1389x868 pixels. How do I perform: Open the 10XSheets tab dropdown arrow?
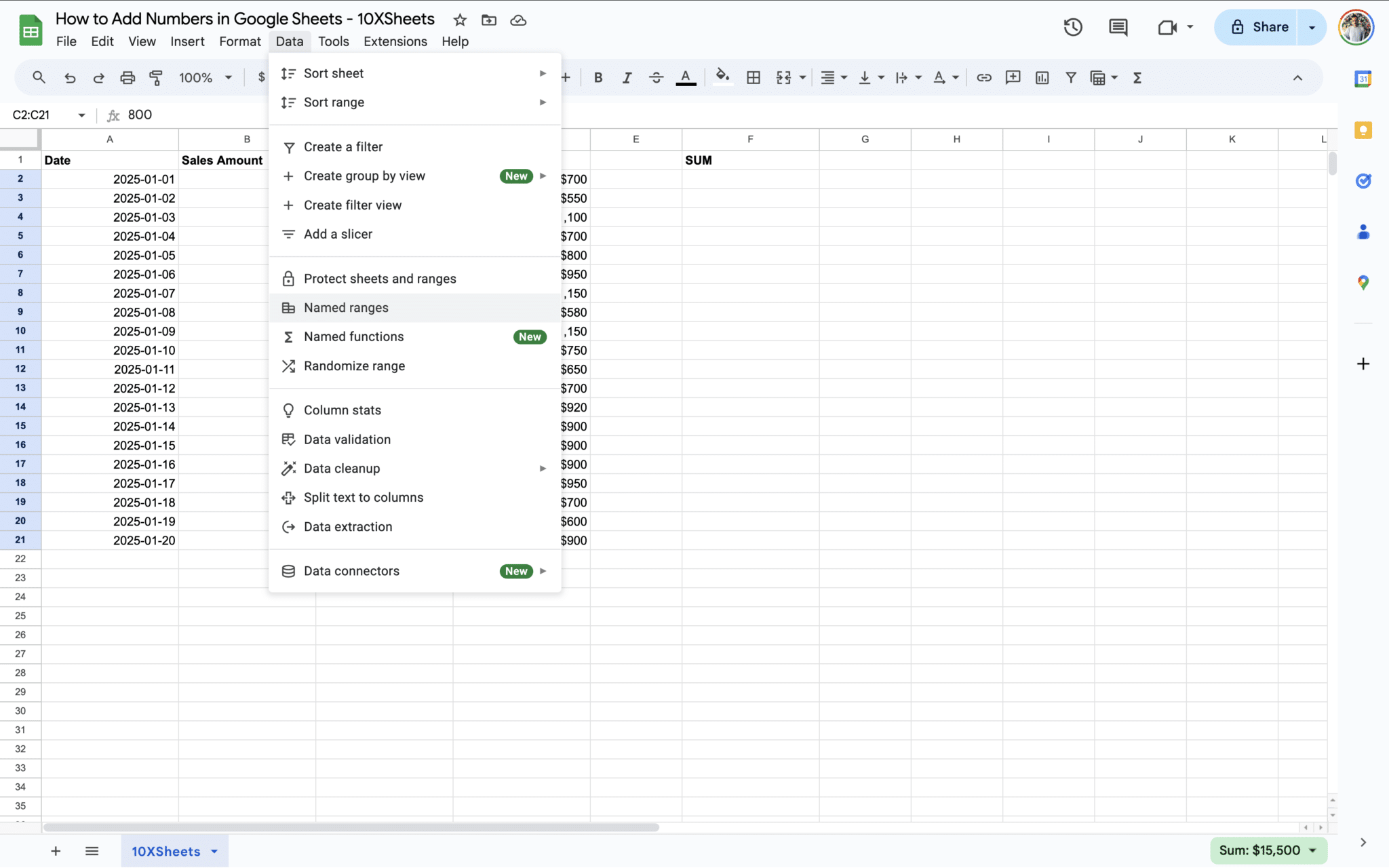coord(214,852)
